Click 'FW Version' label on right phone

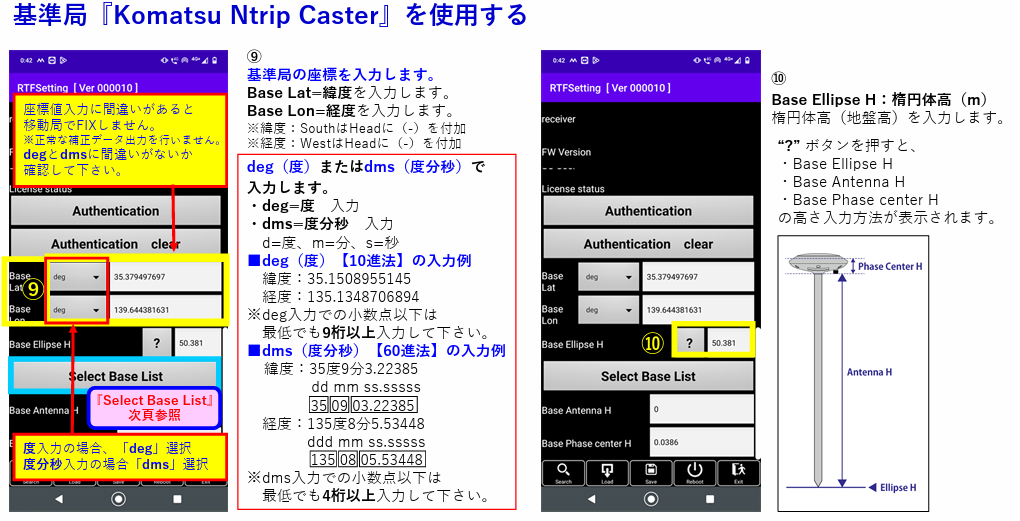[567, 152]
